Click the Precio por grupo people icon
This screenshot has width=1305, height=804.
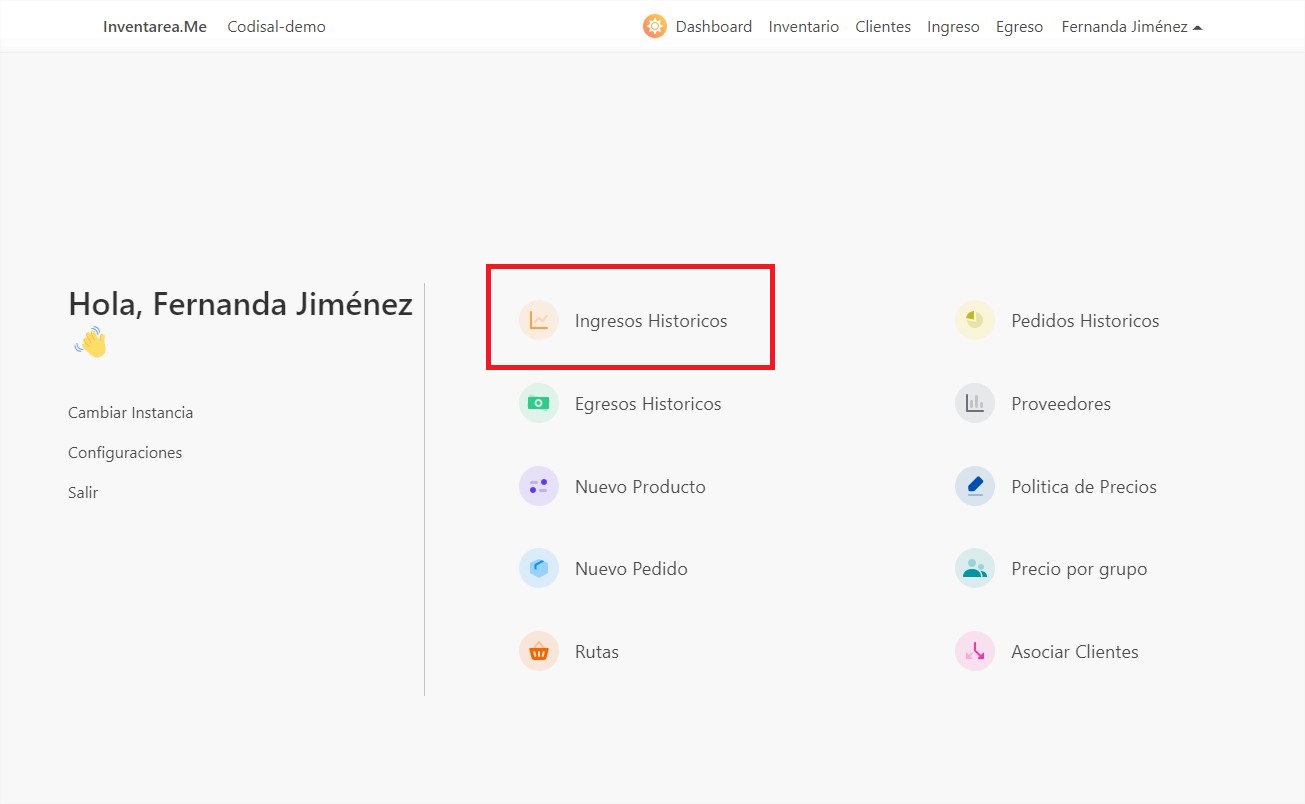(x=974, y=567)
